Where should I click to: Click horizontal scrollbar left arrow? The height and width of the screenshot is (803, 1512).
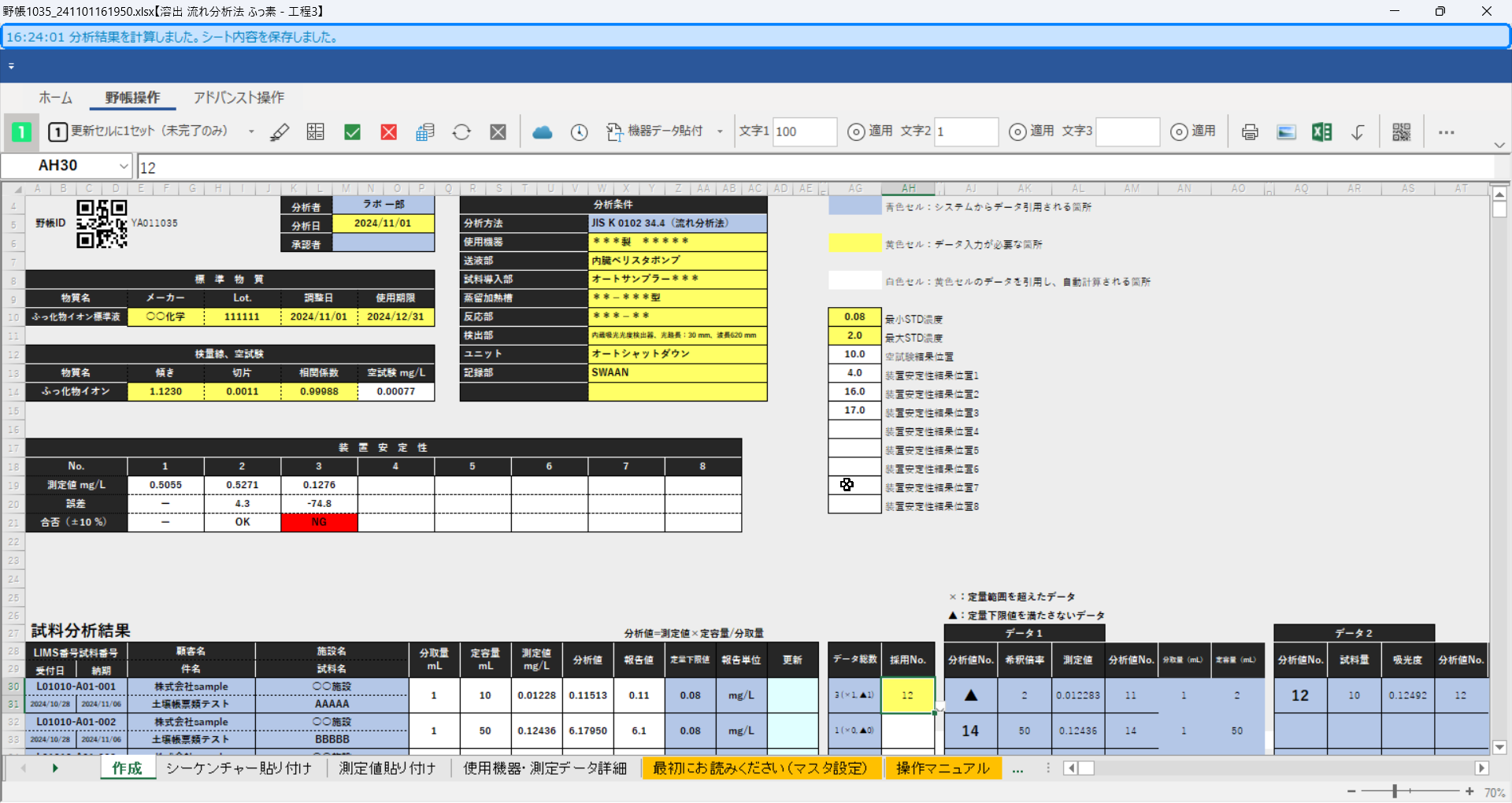pyautogui.click(x=1070, y=768)
